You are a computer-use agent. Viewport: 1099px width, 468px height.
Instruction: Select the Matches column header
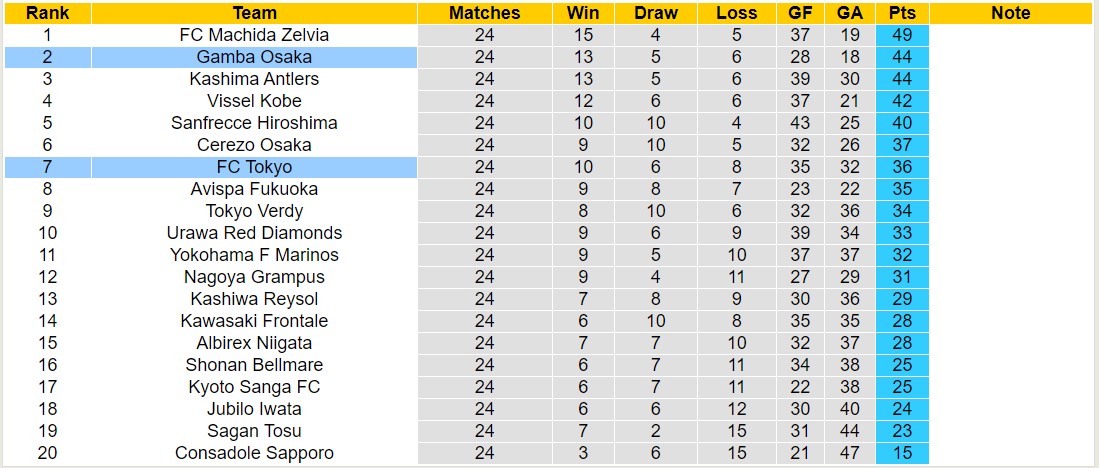click(484, 13)
